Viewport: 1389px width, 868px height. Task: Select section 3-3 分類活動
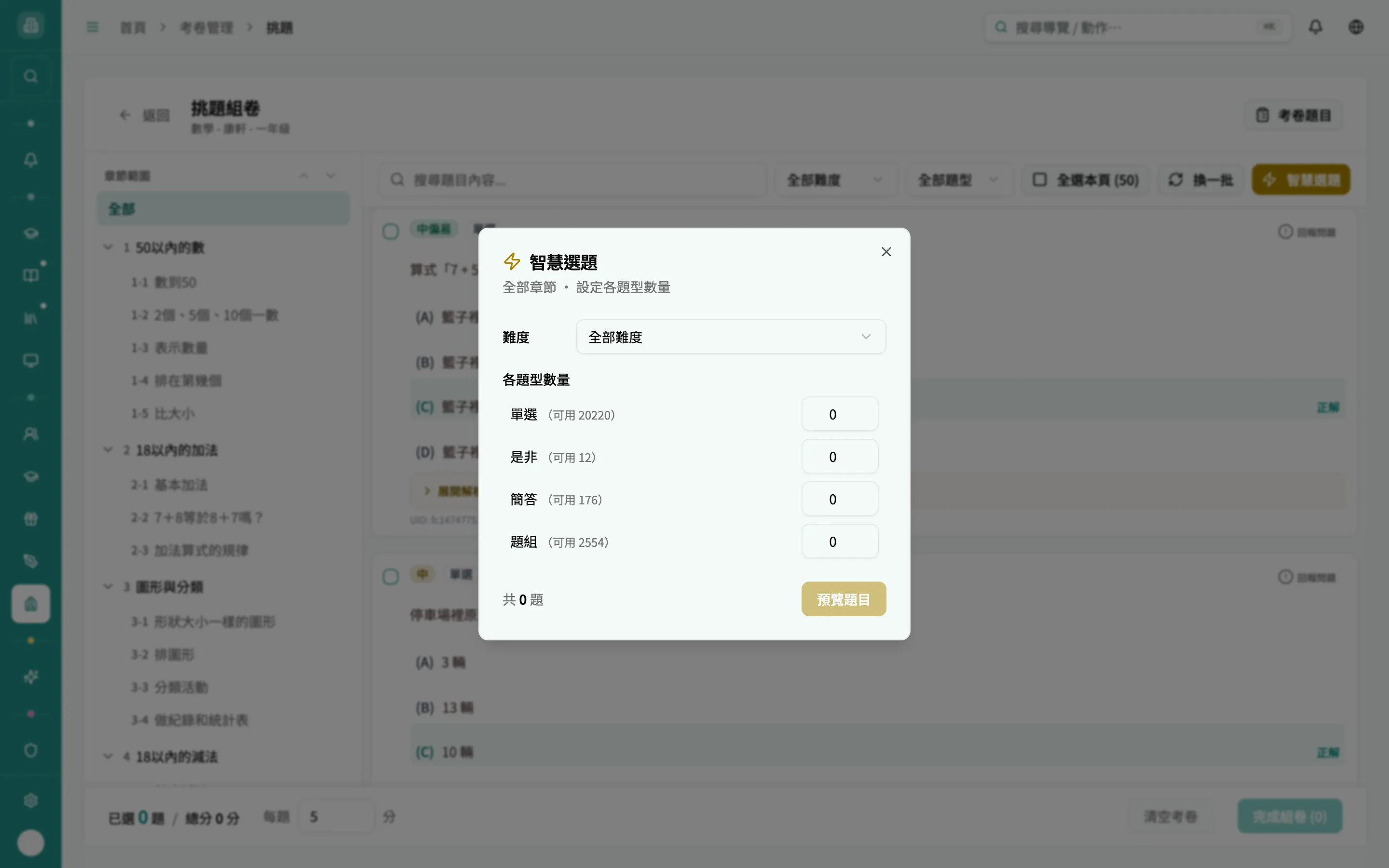point(169,687)
